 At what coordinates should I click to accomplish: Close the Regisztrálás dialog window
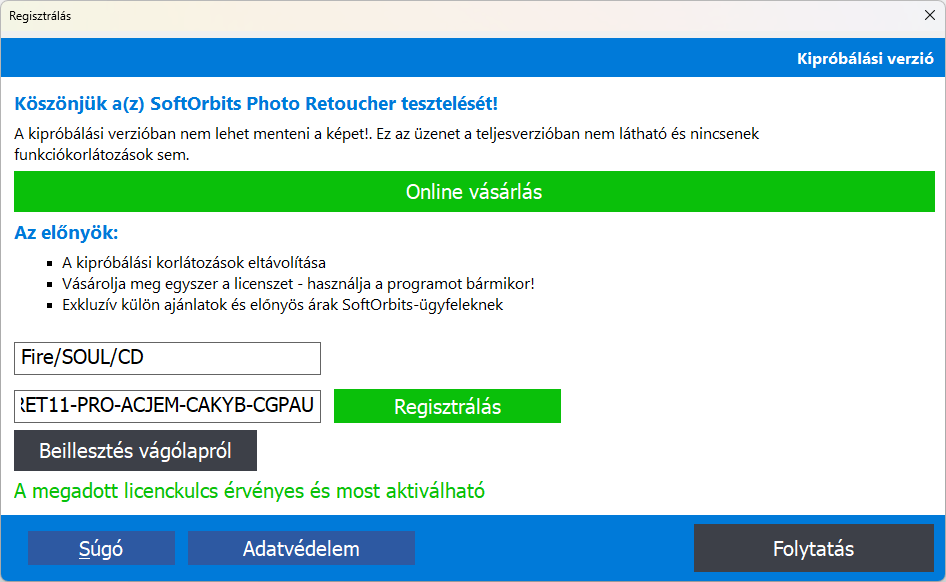[930, 15]
